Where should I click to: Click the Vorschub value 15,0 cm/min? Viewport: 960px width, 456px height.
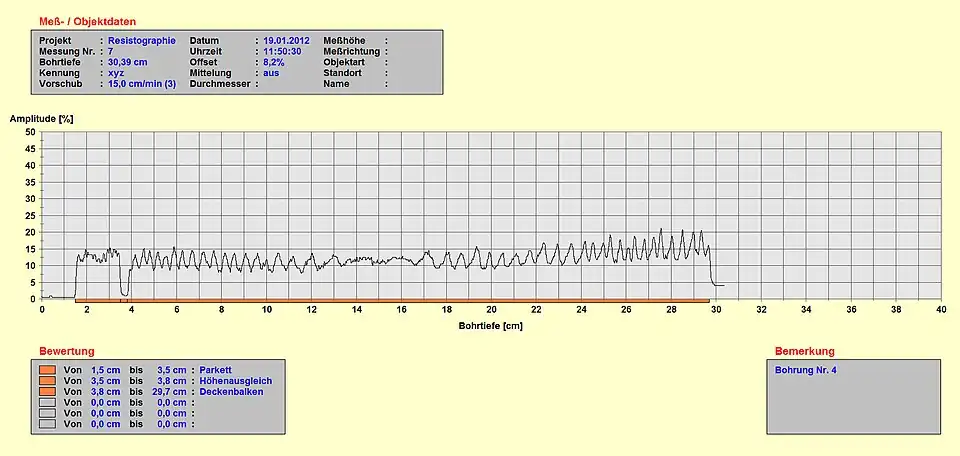[141, 84]
